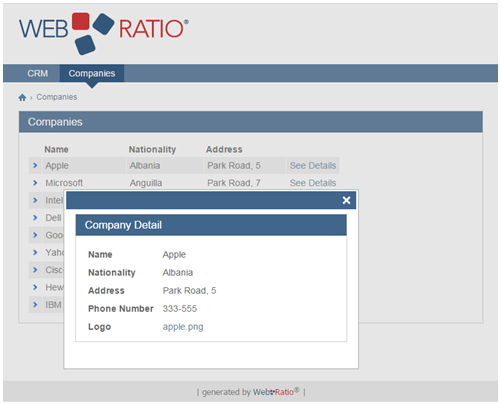This screenshot has height=404, width=501.
Task: Expand the Hewlett row arrow
Action: (x=35, y=287)
